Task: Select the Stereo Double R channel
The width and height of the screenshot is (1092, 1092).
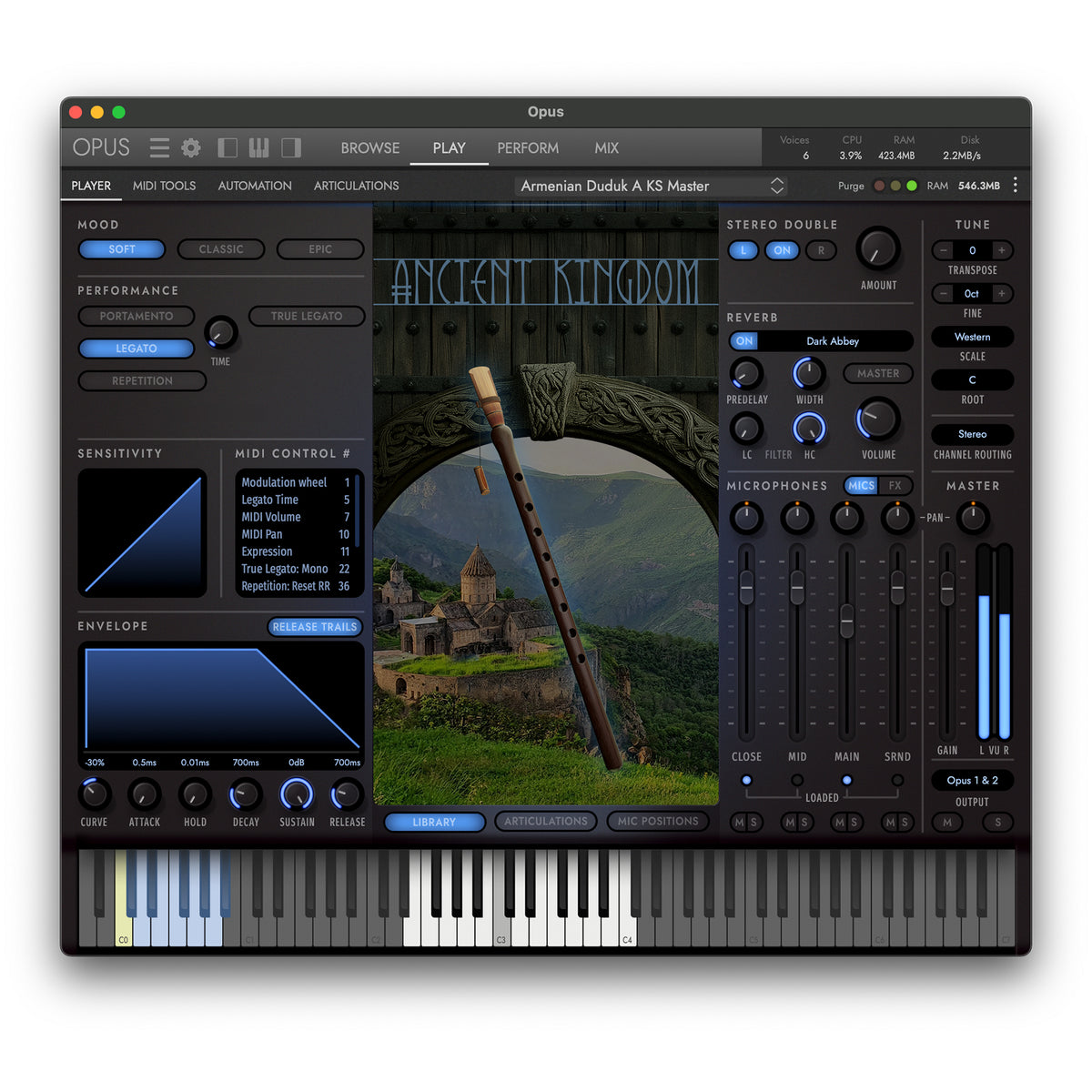Action: (x=821, y=250)
